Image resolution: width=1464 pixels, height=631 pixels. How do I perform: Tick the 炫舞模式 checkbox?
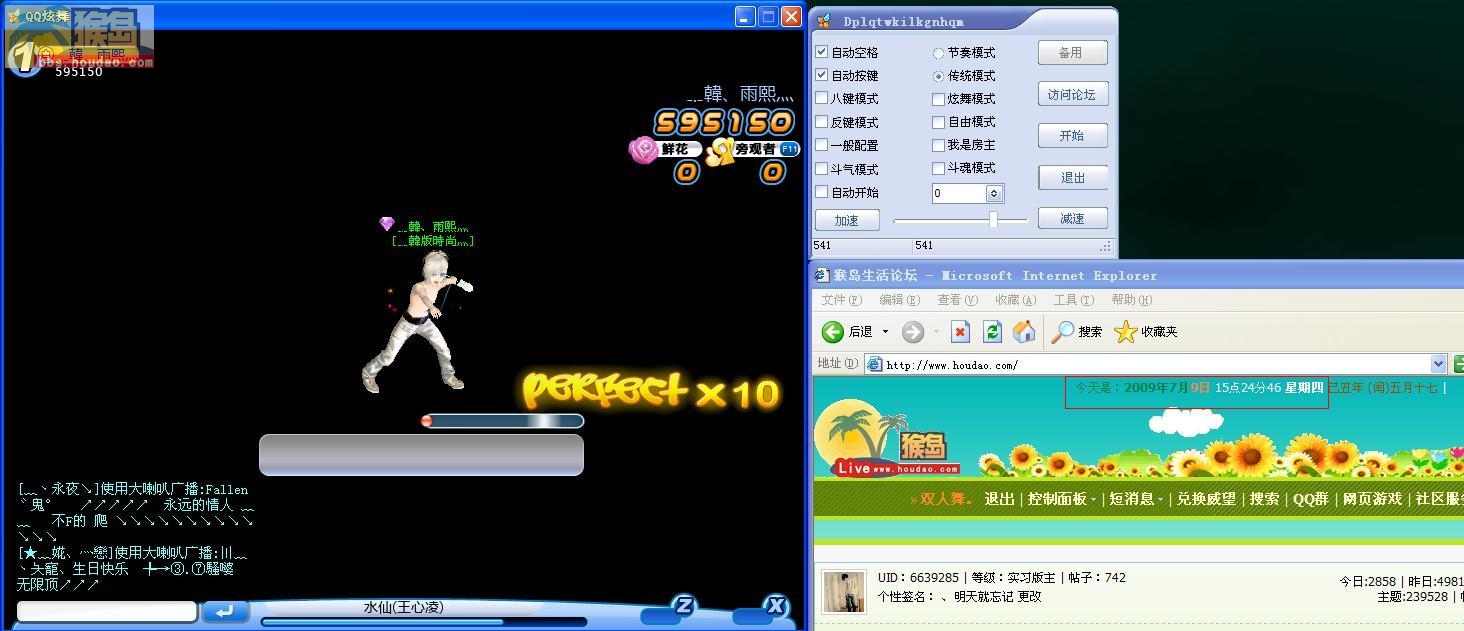tap(938, 99)
